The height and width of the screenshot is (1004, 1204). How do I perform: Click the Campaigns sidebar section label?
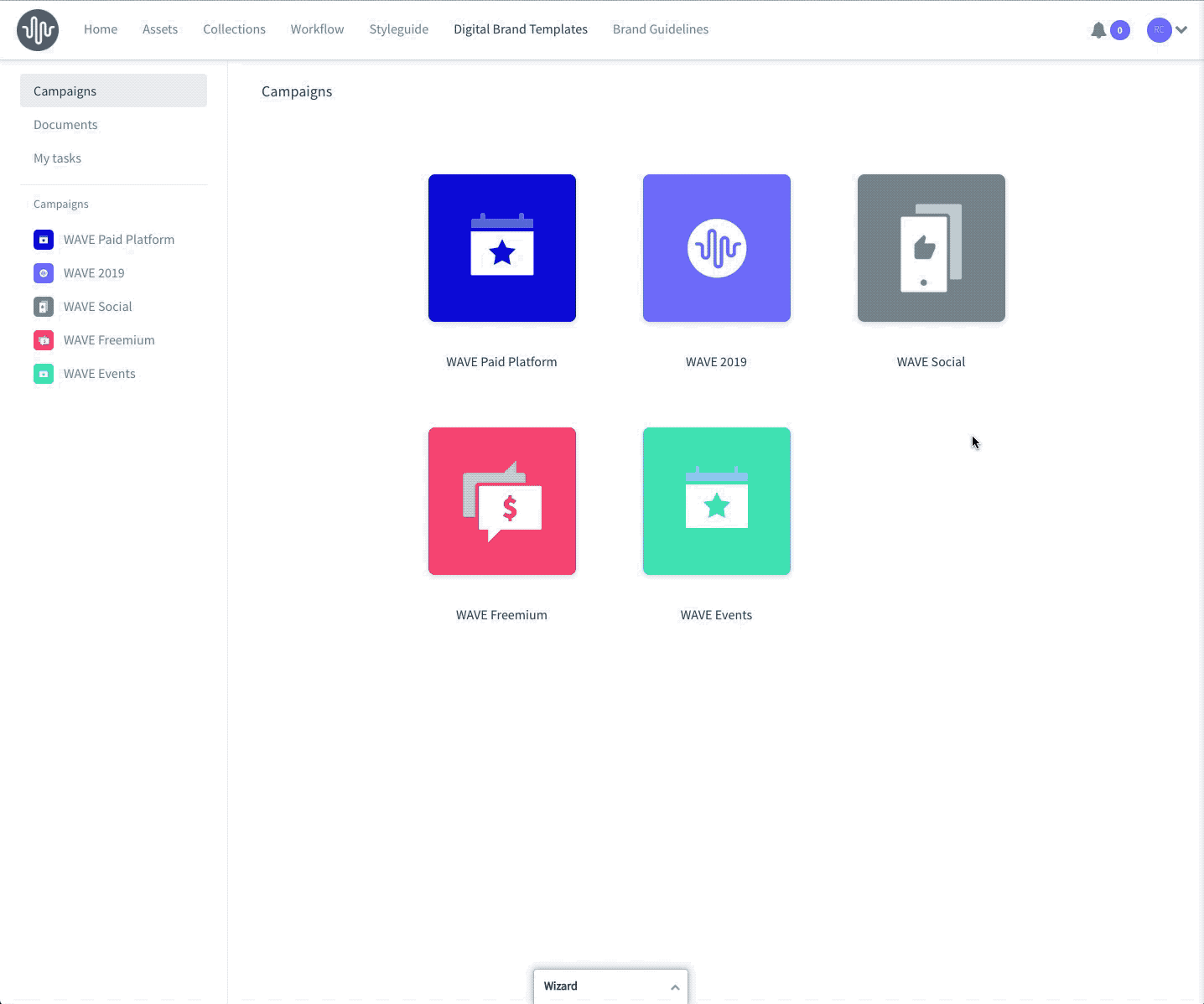click(x=61, y=204)
